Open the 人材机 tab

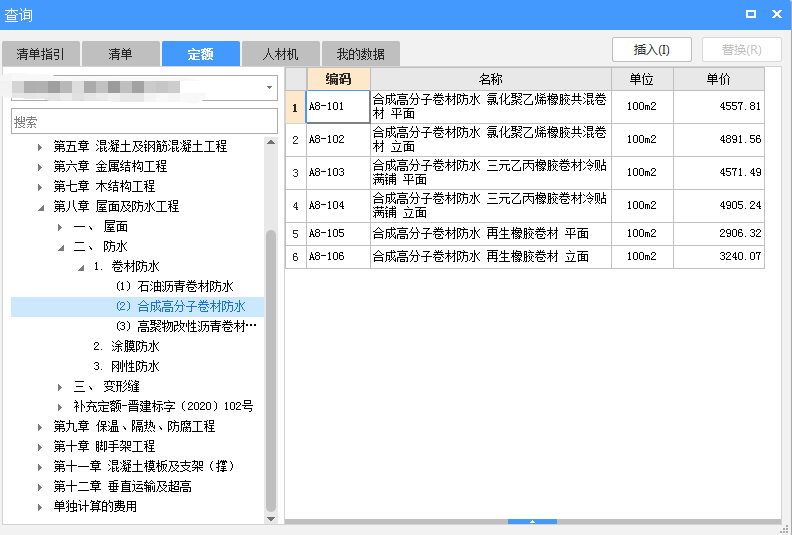click(x=280, y=54)
